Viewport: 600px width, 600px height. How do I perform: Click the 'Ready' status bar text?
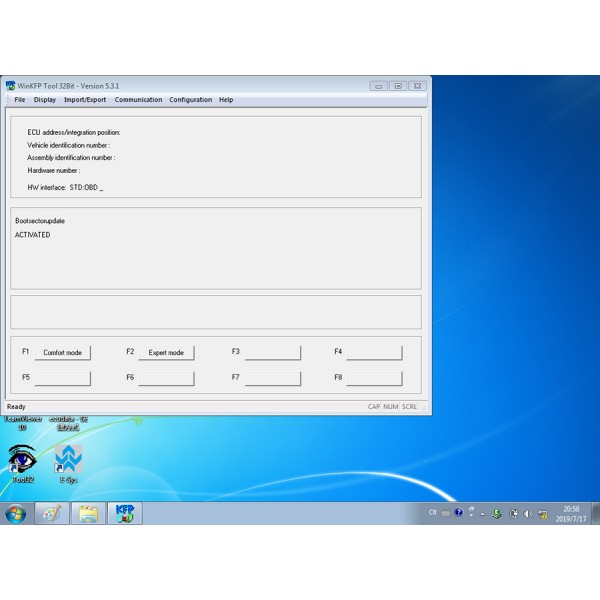[x=16, y=407]
